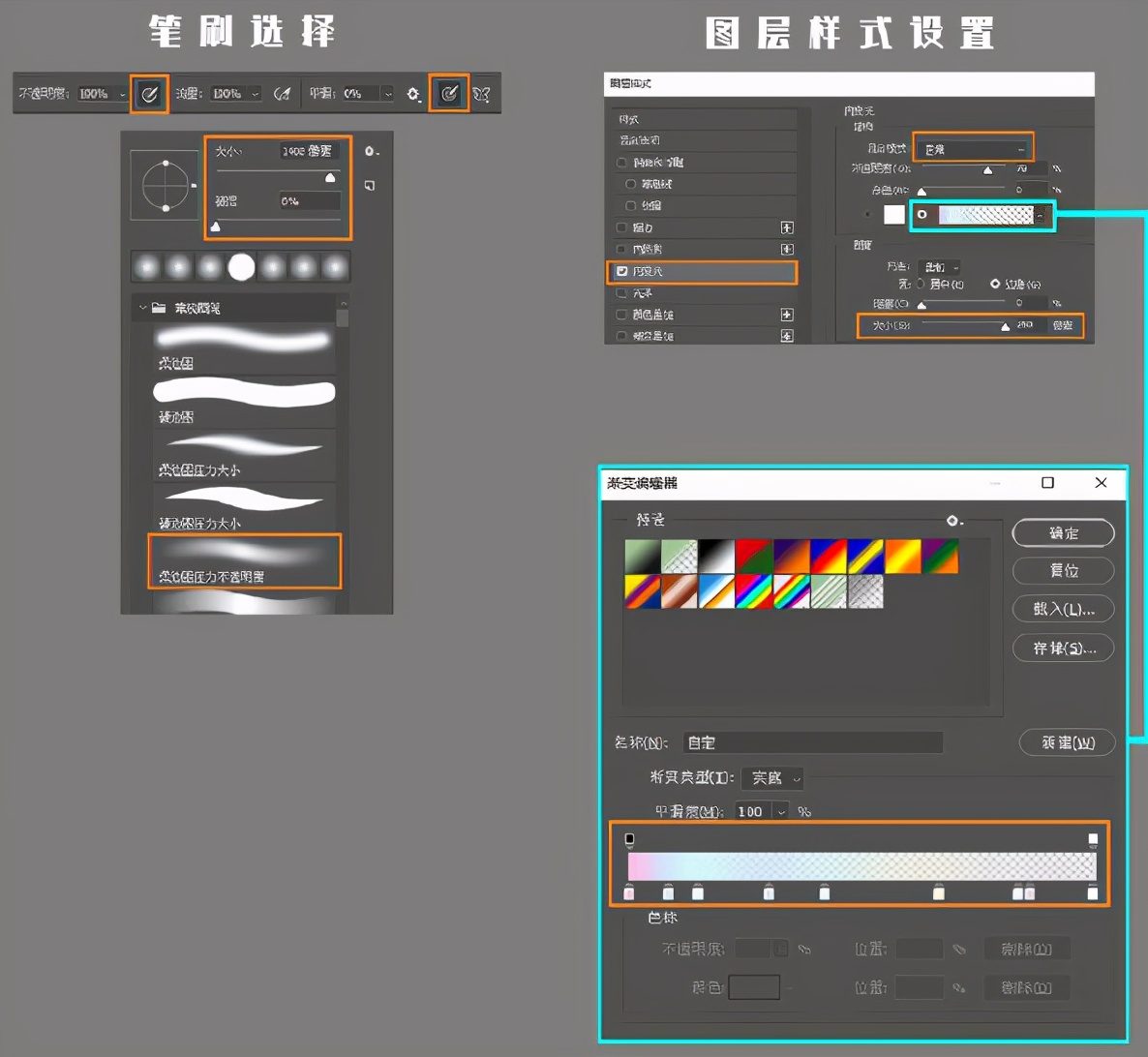Select the black-to-white gradient preset swatch

point(716,557)
